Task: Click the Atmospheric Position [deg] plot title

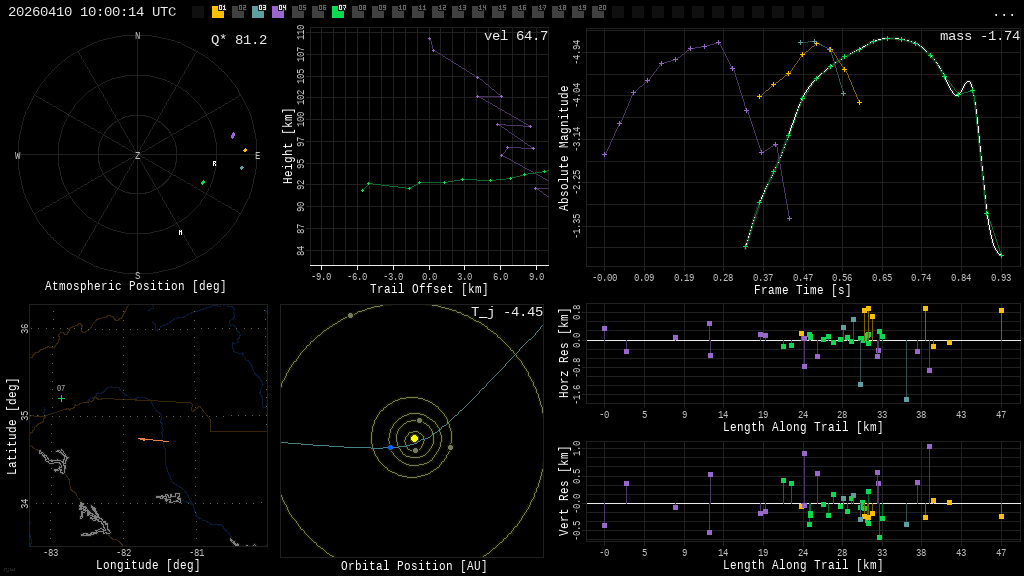Action: [x=136, y=287]
